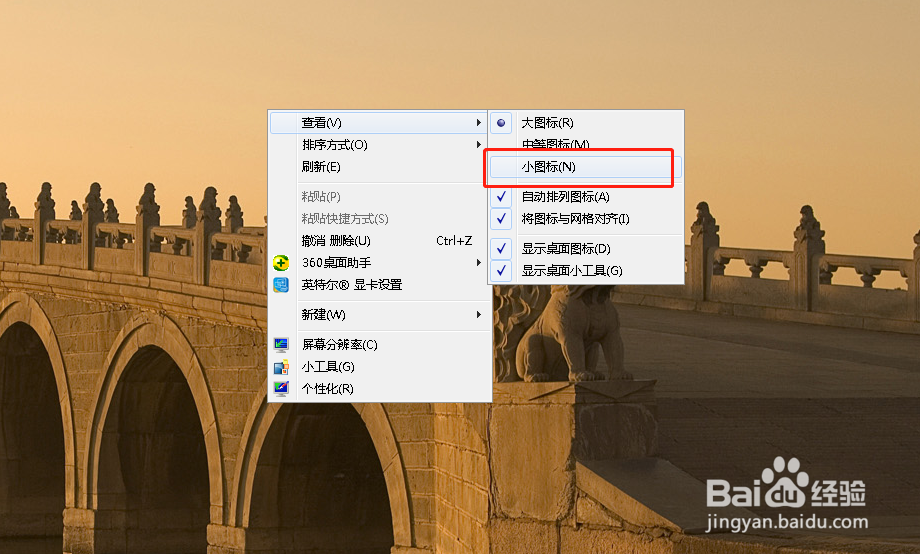Toggle 将图标与网格对齐(I) option

click(586, 219)
